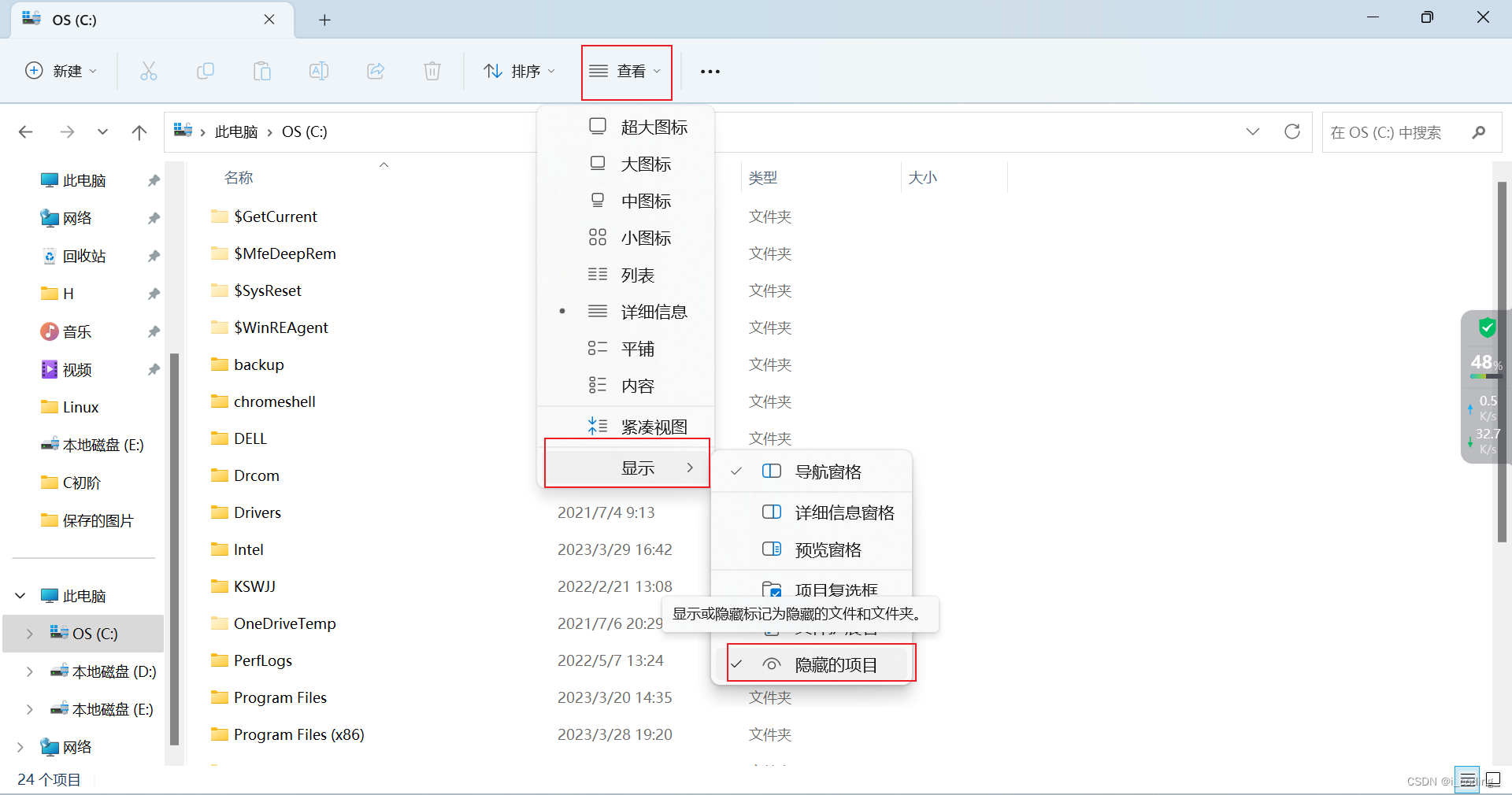Choose 内容 content view

[x=626, y=386]
